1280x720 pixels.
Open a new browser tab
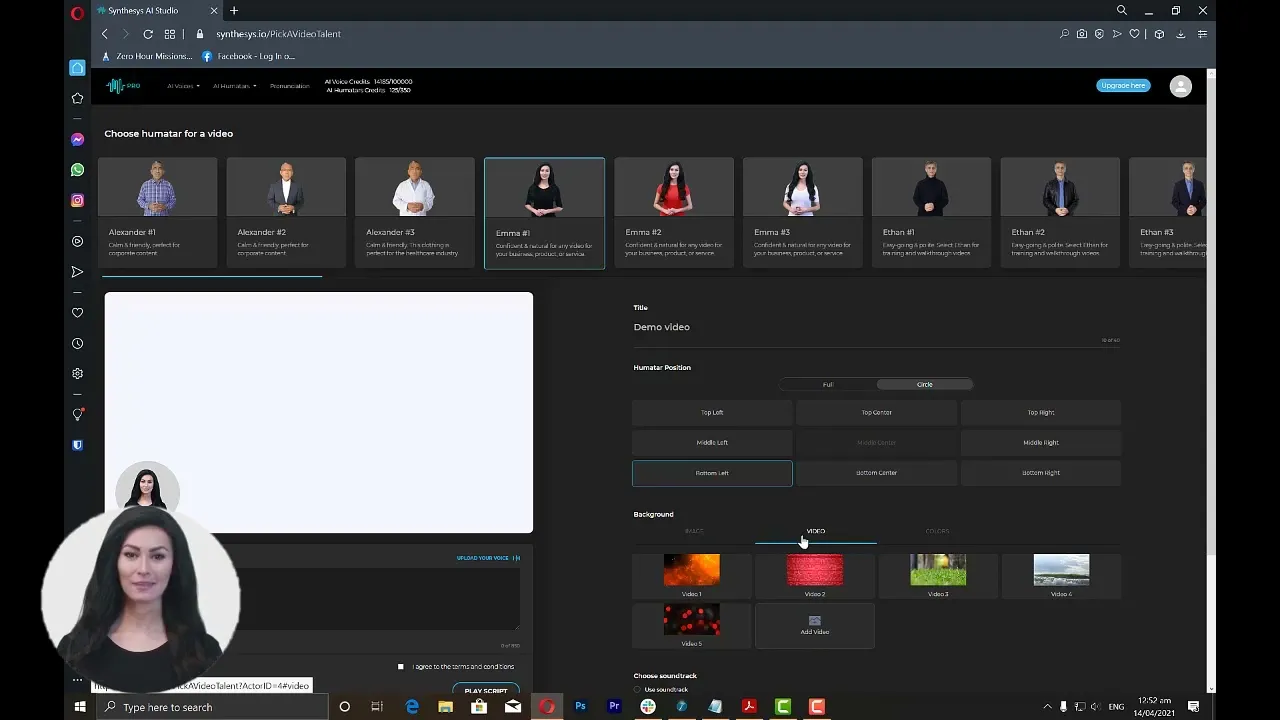click(x=234, y=11)
